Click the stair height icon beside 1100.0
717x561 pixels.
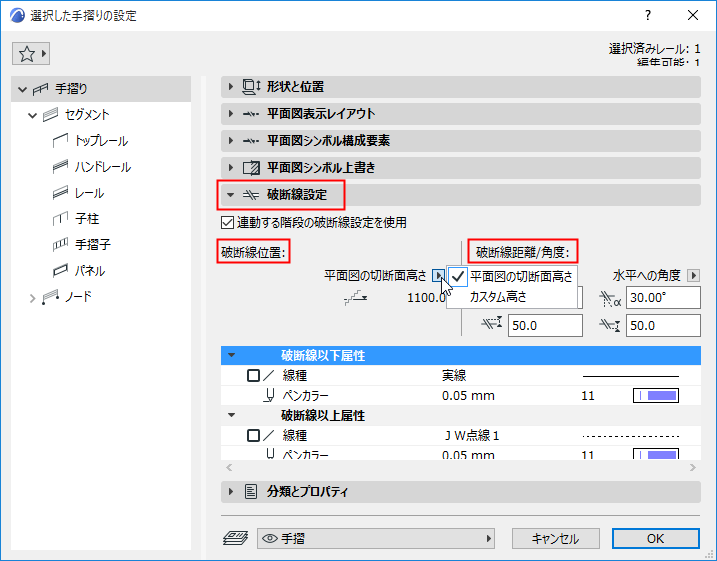coord(355,298)
